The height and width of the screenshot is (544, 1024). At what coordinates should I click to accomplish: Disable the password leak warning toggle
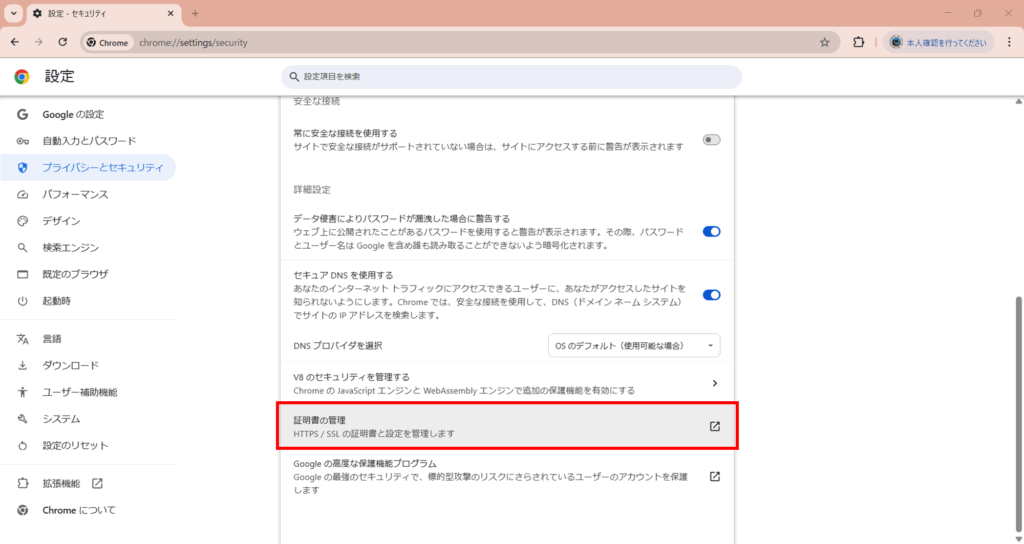(711, 231)
